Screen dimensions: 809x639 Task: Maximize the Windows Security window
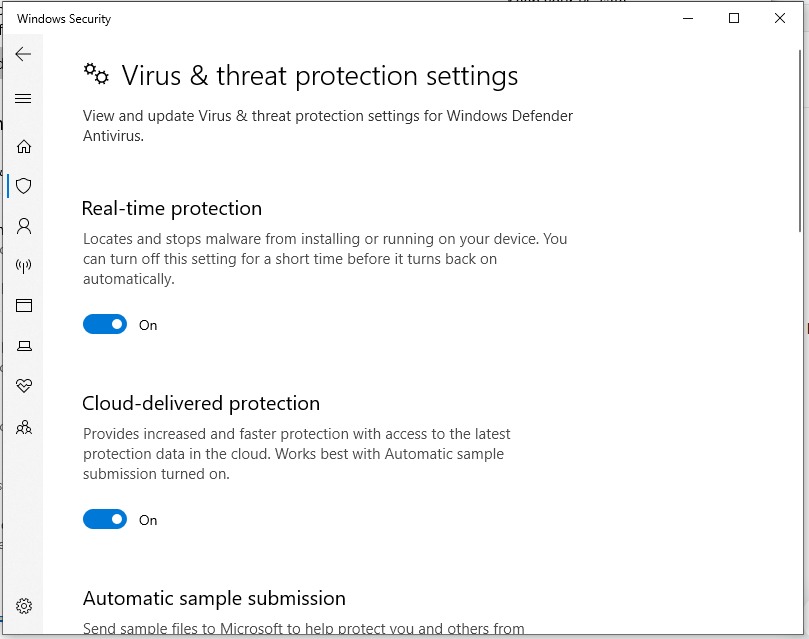[x=734, y=18]
